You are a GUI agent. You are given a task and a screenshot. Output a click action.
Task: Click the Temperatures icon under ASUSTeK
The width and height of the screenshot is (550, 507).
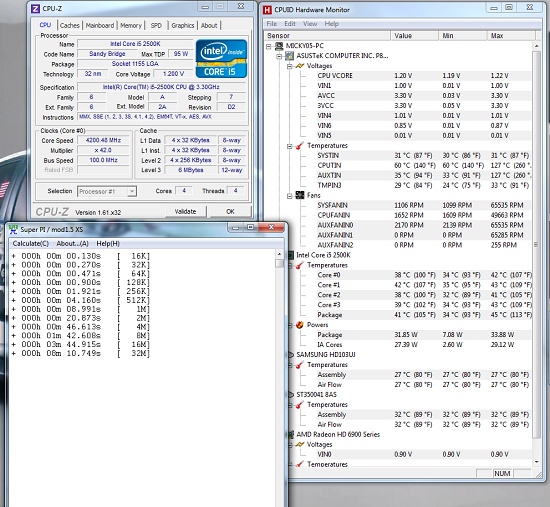[300, 146]
